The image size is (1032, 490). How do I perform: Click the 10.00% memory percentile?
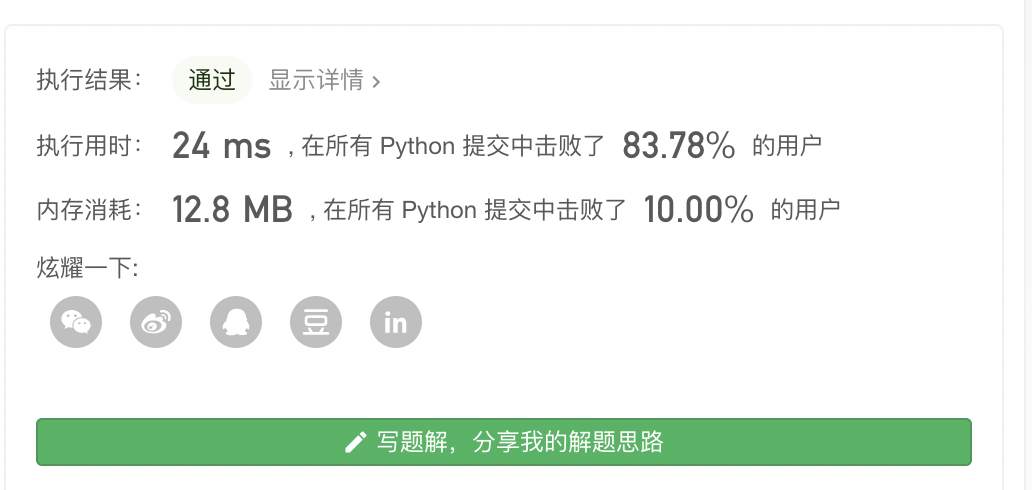pos(698,210)
